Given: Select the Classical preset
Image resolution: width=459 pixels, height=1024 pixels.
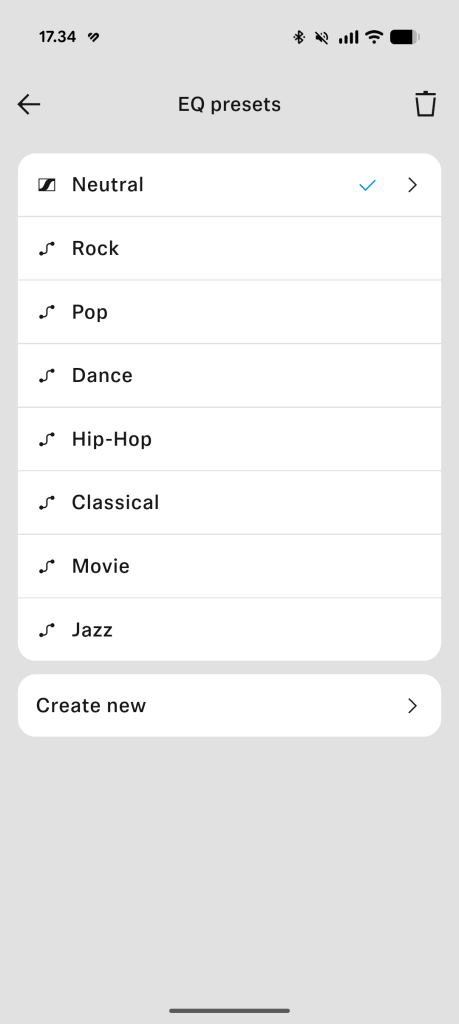Looking at the screenshot, I should point(229,502).
